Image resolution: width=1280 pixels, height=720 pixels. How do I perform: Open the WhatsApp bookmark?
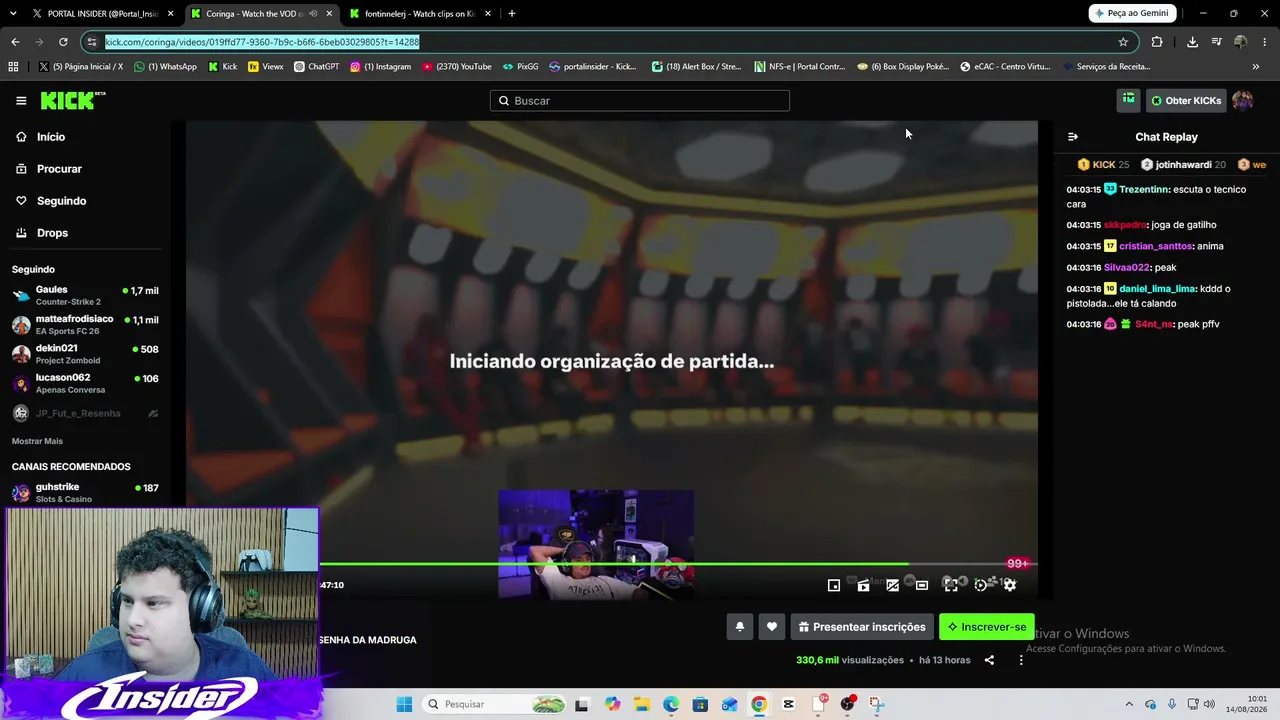[x=165, y=67]
